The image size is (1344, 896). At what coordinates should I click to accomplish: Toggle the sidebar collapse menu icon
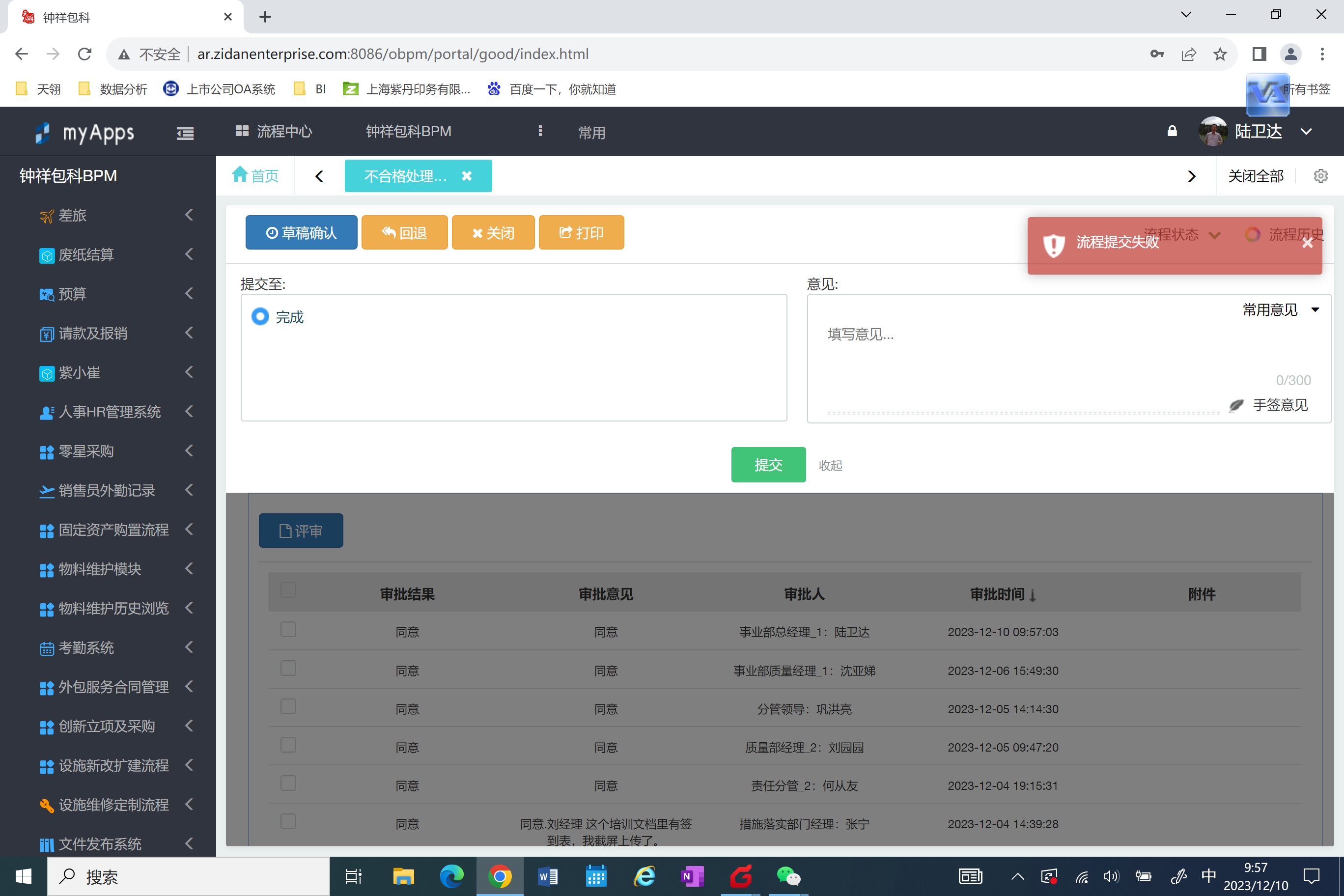click(185, 133)
